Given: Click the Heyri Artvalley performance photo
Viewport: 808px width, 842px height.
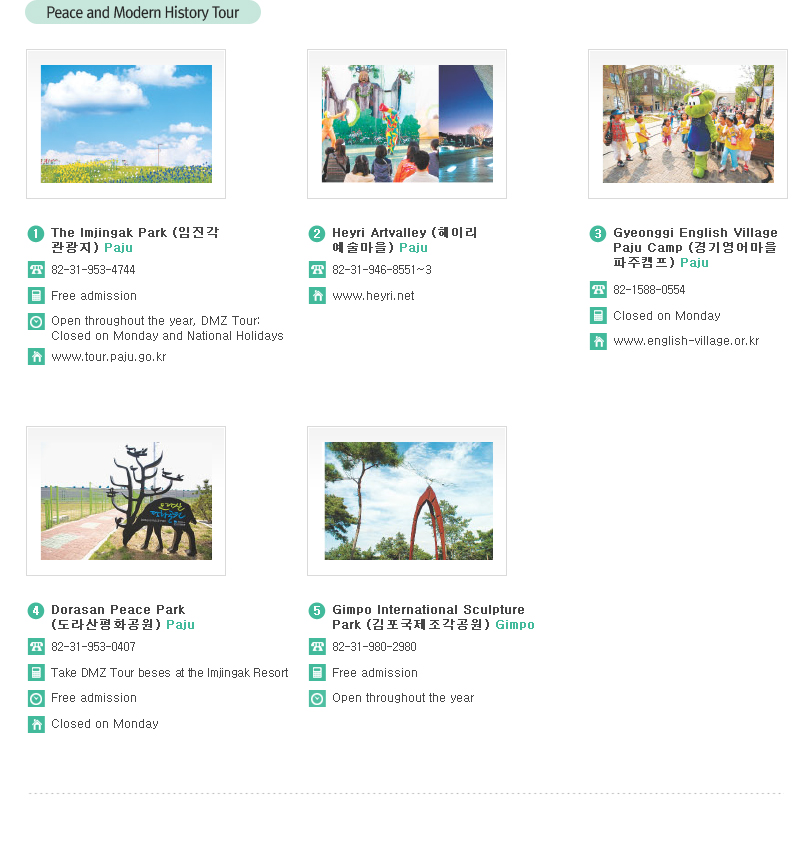Looking at the screenshot, I should tap(407, 124).
